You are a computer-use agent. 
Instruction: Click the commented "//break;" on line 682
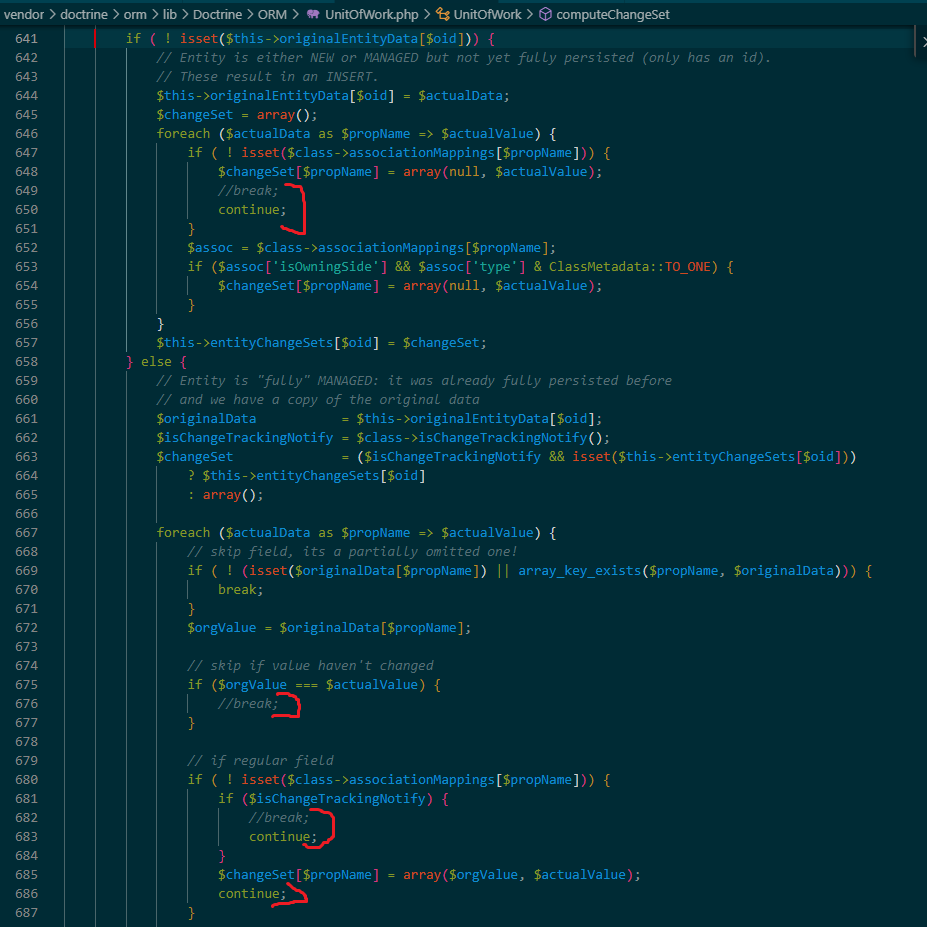[278, 817]
